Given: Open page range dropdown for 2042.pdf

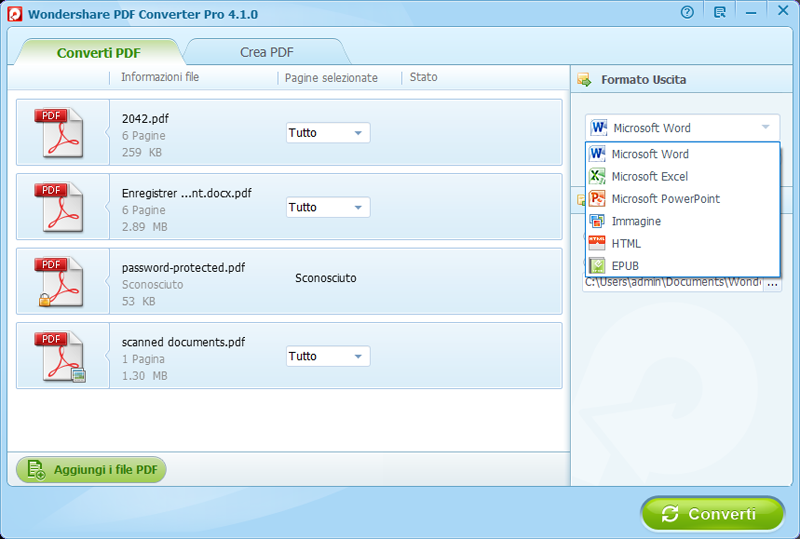Looking at the screenshot, I should [328, 133].
